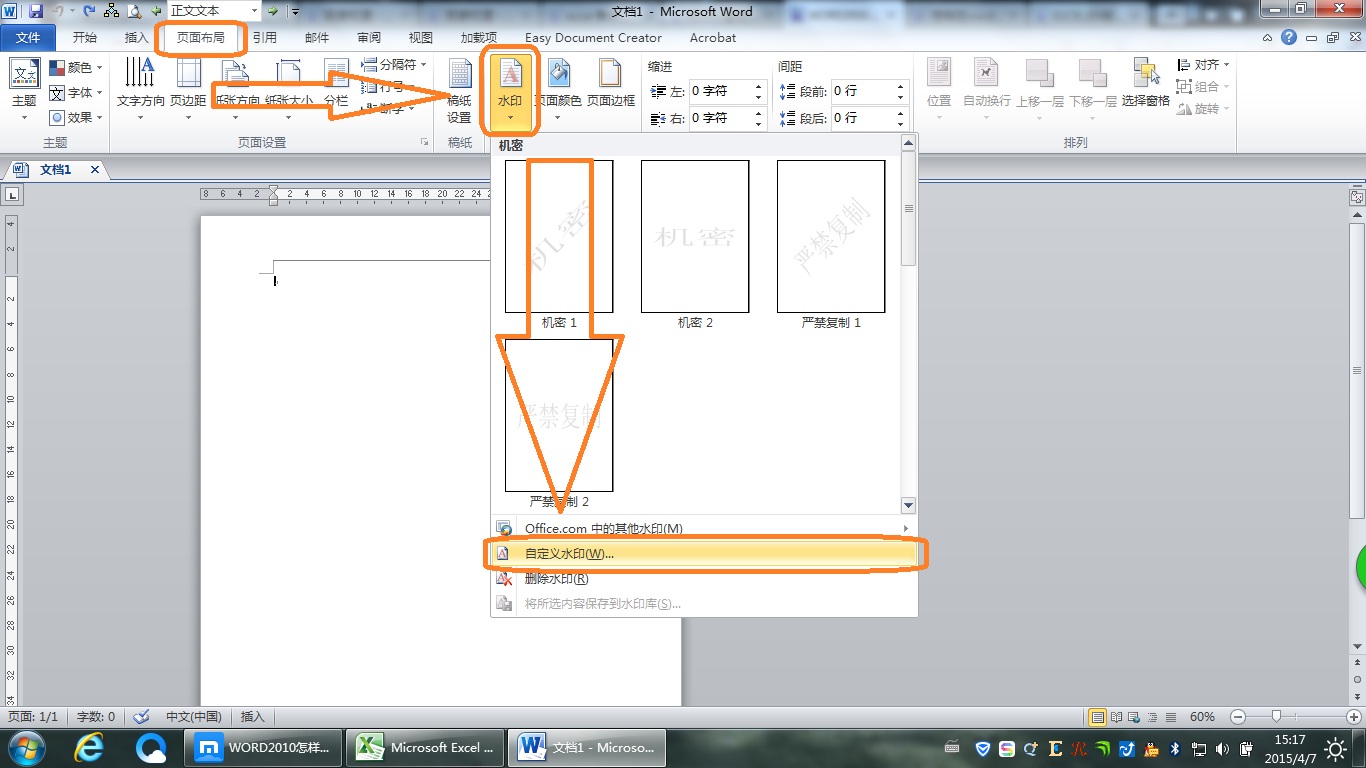This screenshot has width=1366, height=768.
Task: Click the Windows Start button
Action: 25,747
